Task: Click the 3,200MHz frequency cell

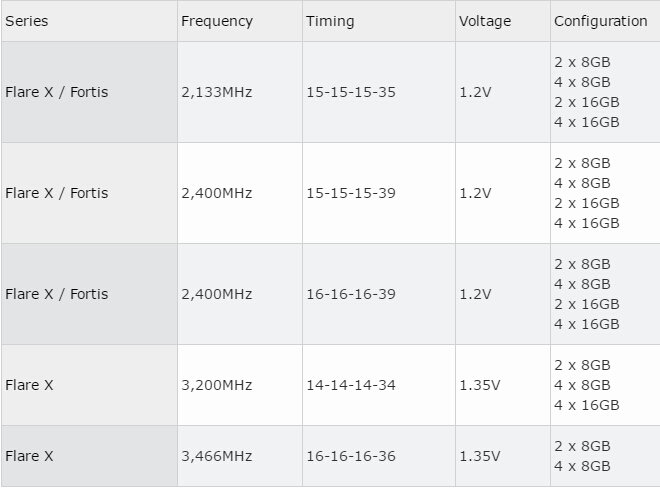Action: coord(240,385)
